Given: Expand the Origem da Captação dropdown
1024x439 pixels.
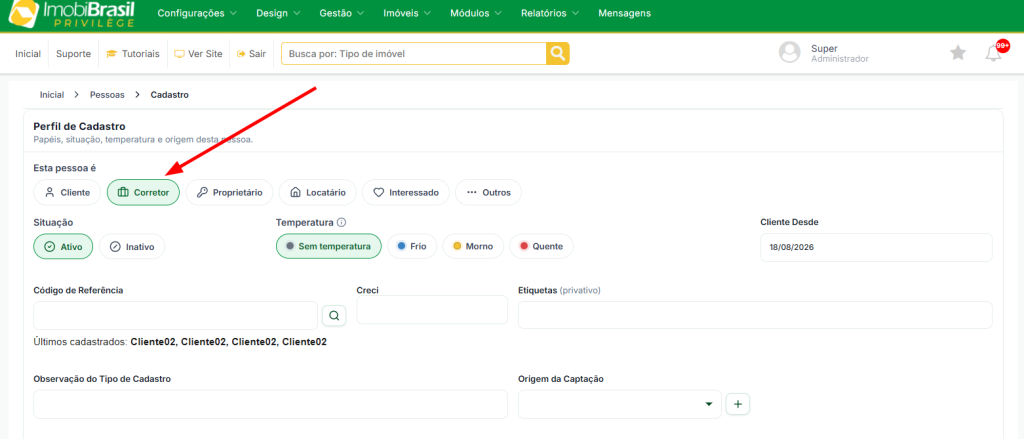Looking at the screenshot, I should point(620,404).
